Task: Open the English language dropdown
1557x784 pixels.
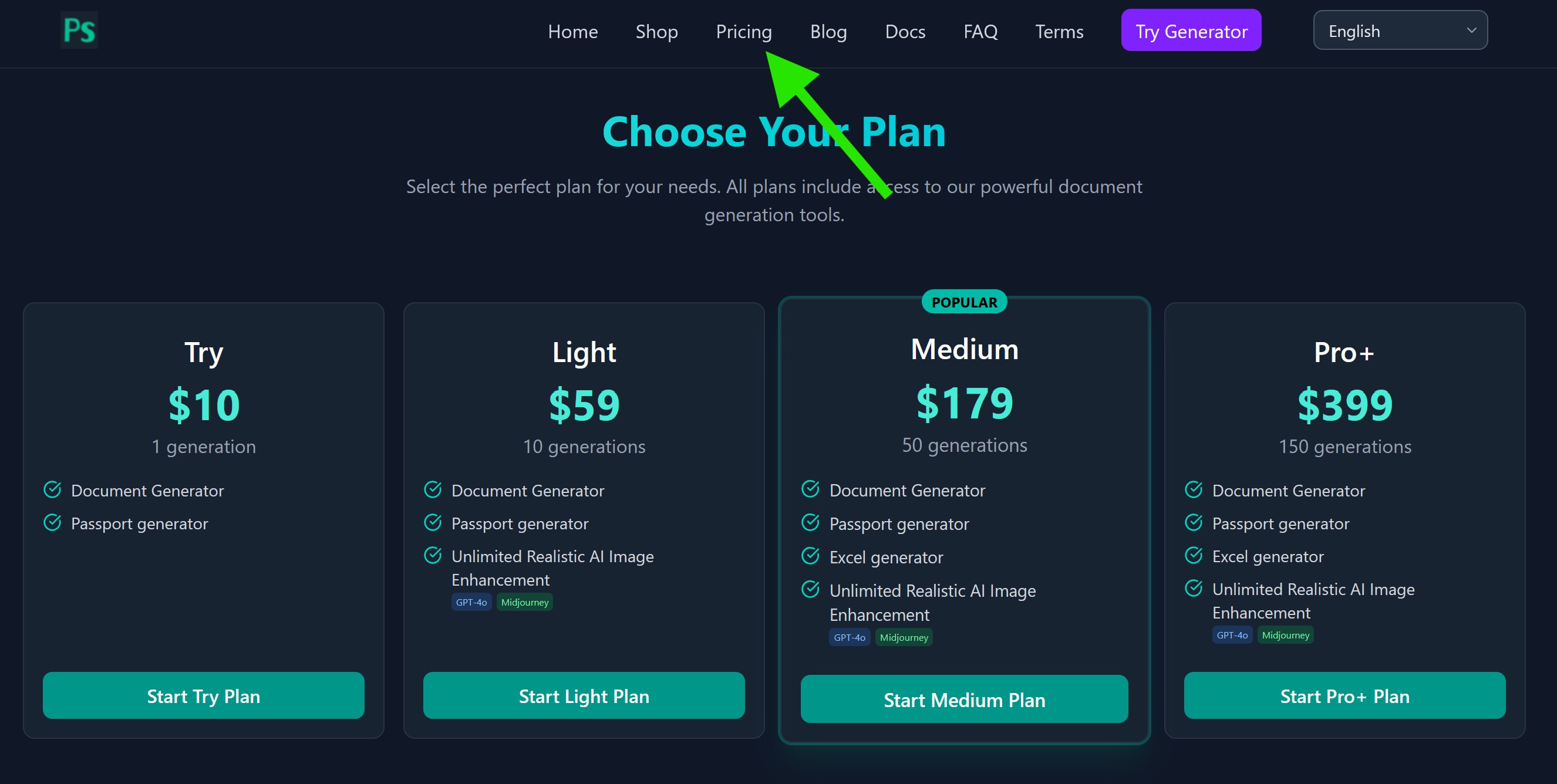Action: pos(1400,31)
